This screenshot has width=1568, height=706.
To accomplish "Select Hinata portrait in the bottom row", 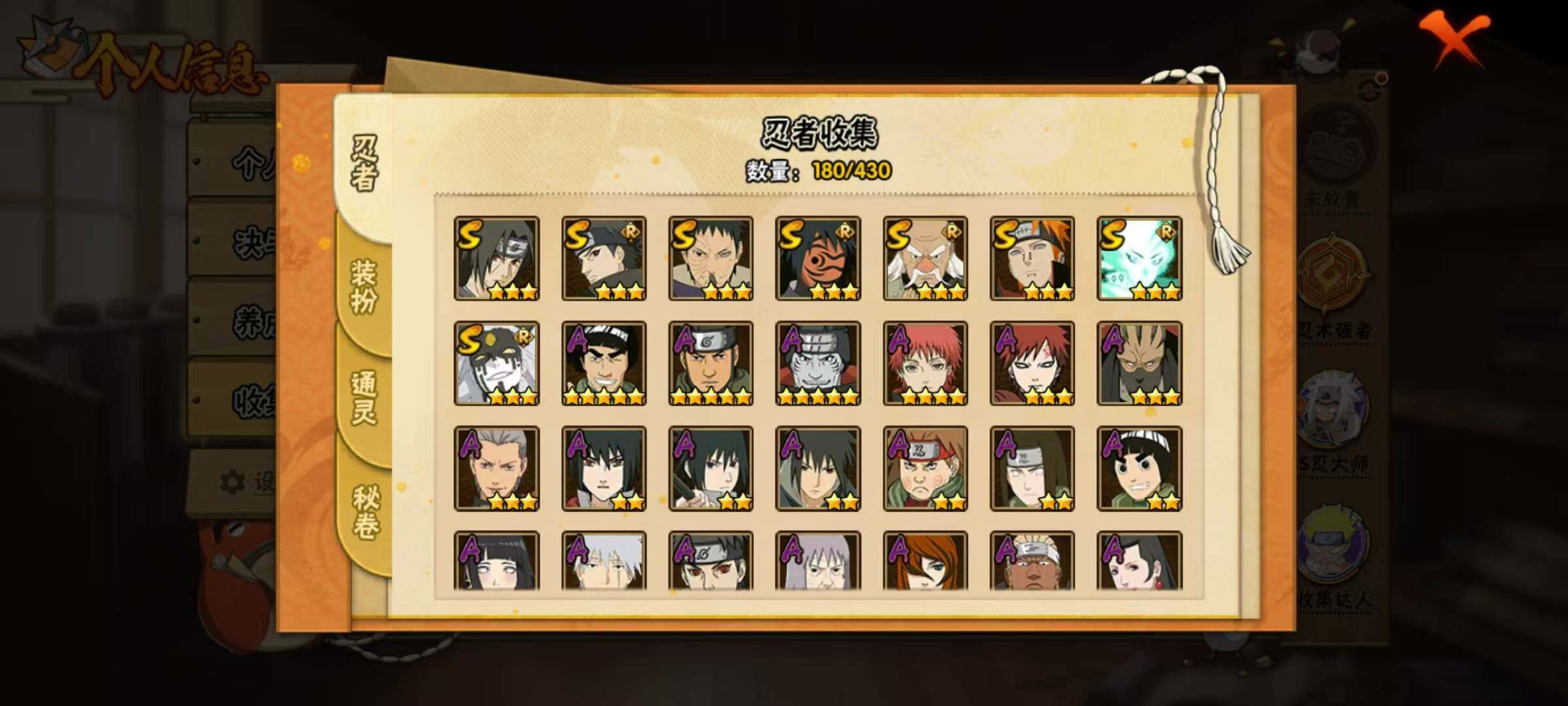I will (497, 561).
